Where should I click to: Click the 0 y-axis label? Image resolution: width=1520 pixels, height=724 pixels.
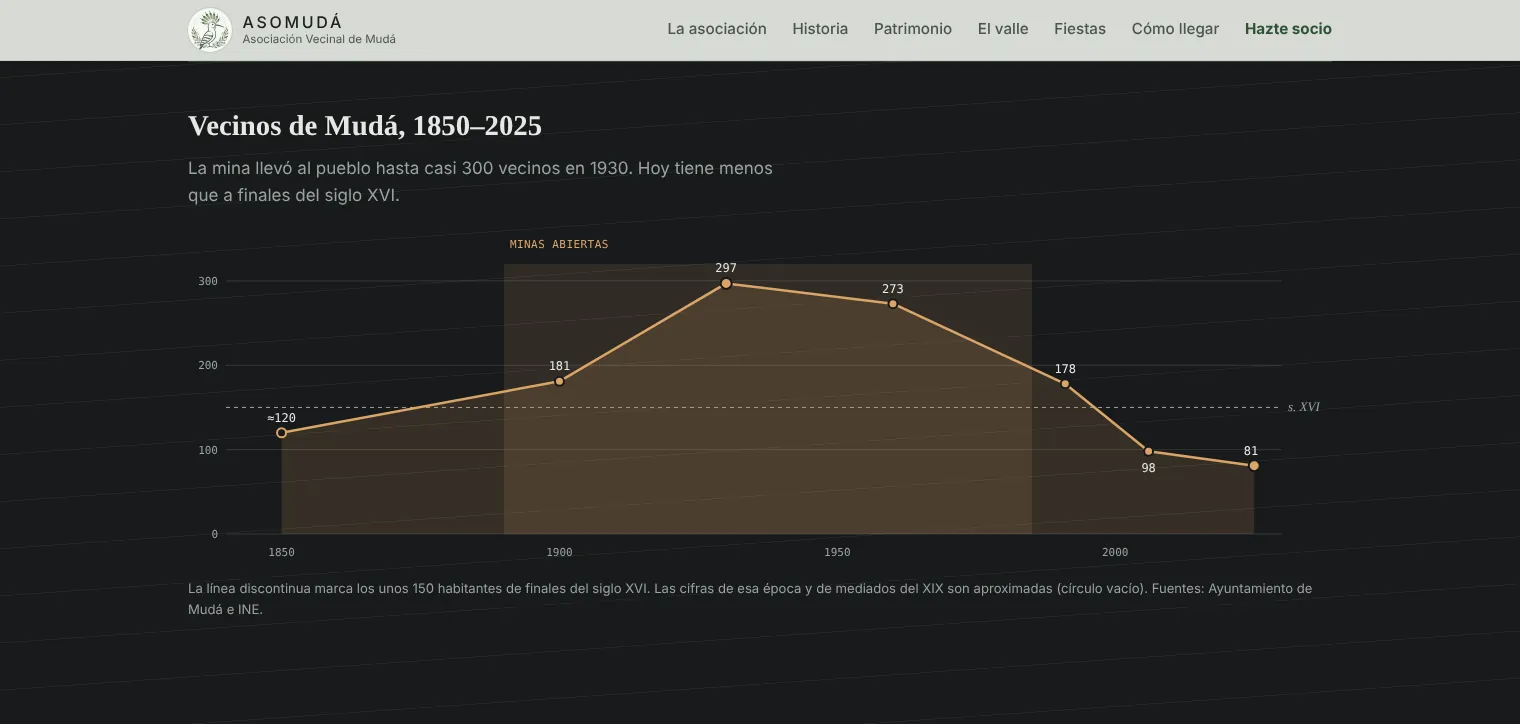click(x=214, y=534)
